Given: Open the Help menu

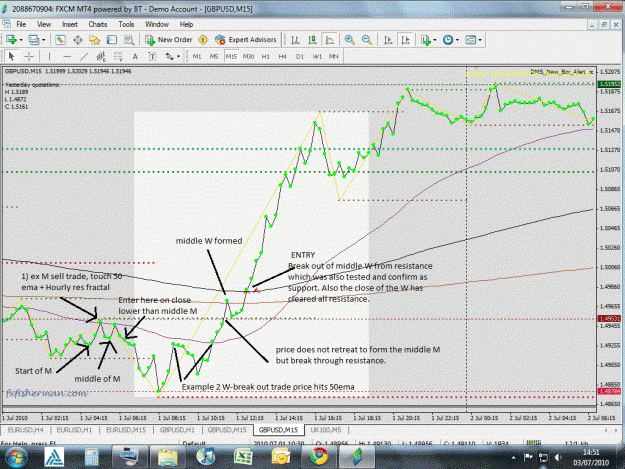Looking at the screenshot, I should tap(186, 24).
